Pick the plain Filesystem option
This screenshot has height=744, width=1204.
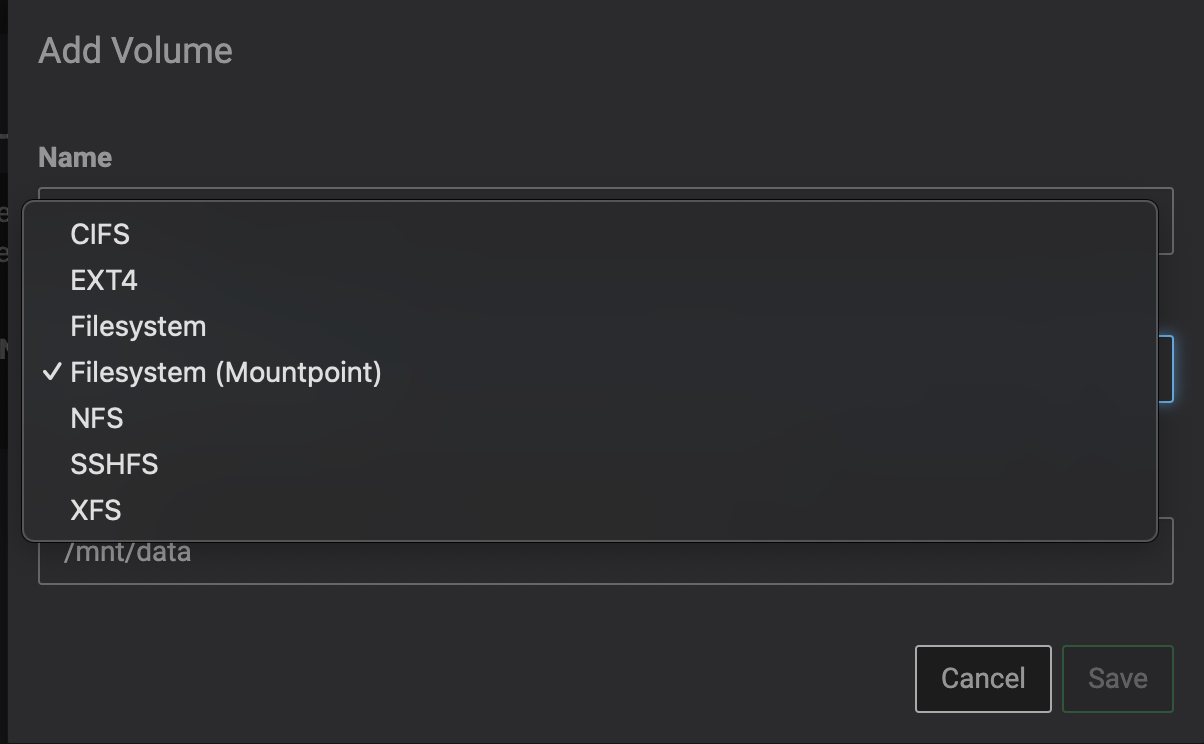tap(138, 326)
